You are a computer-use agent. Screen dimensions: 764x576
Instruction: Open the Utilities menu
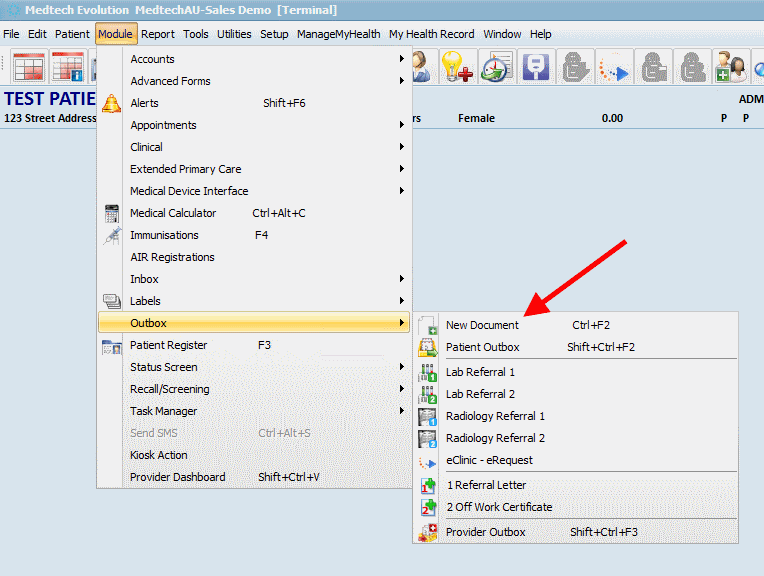pyautogui.click(x=234, y=34)
